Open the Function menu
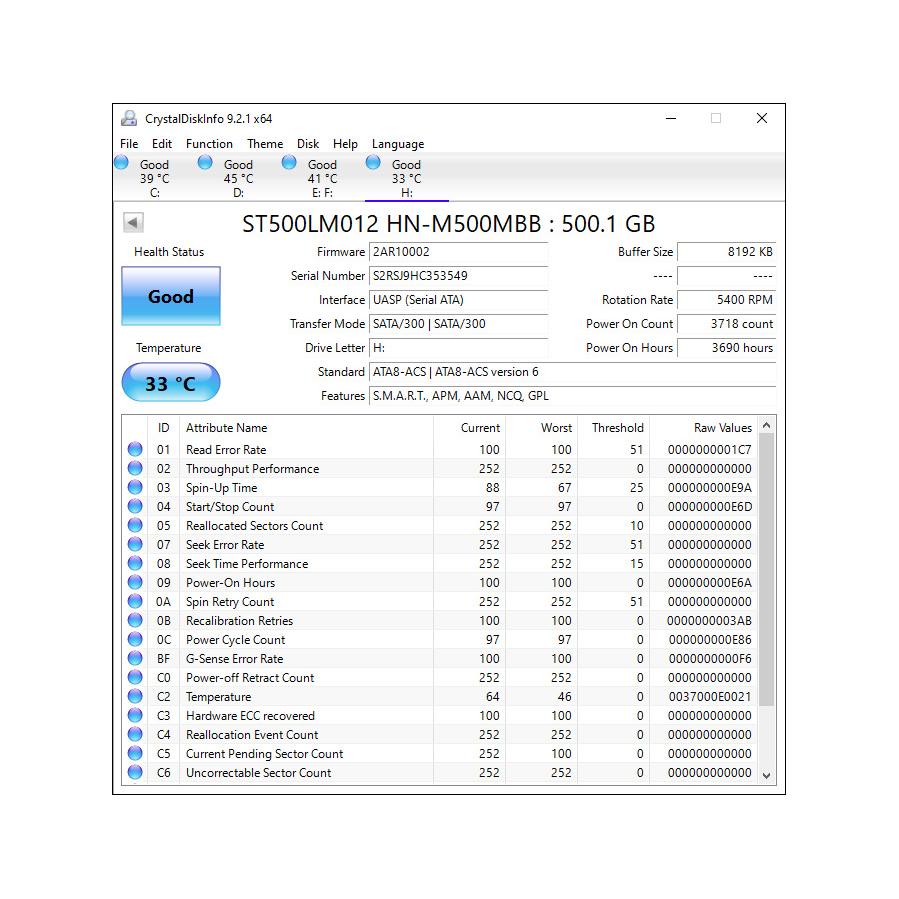Image resolution: width=899 pixels, height=899 pixels. tap(209, 144)
